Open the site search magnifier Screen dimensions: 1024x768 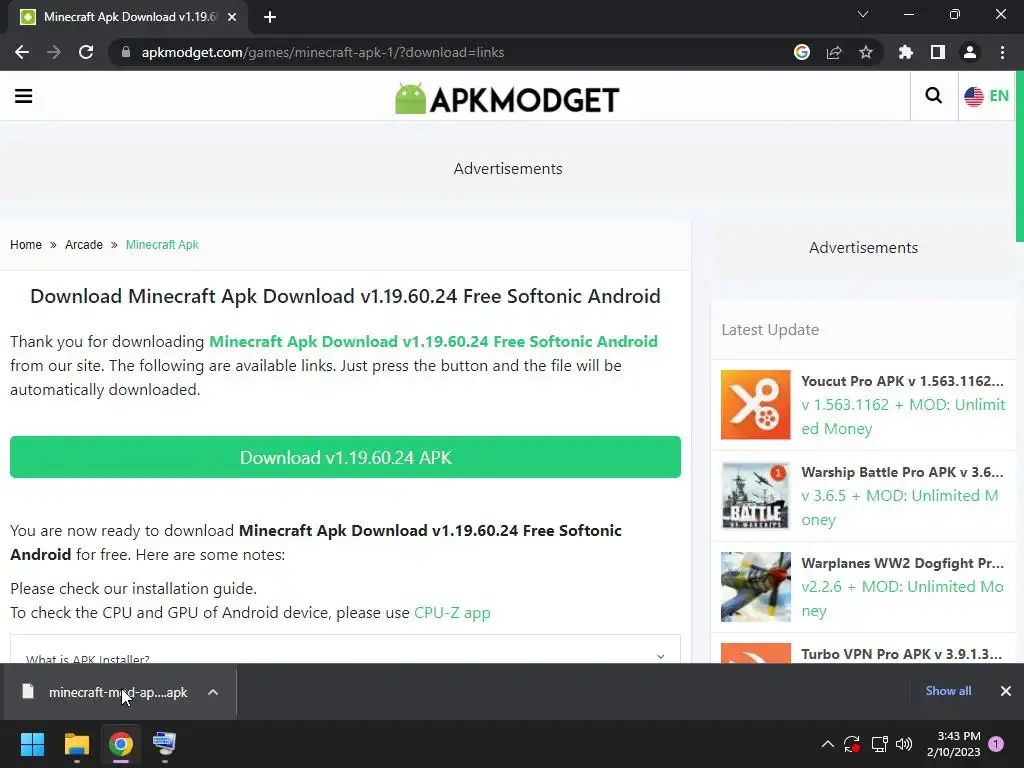(x=934, y=96)
